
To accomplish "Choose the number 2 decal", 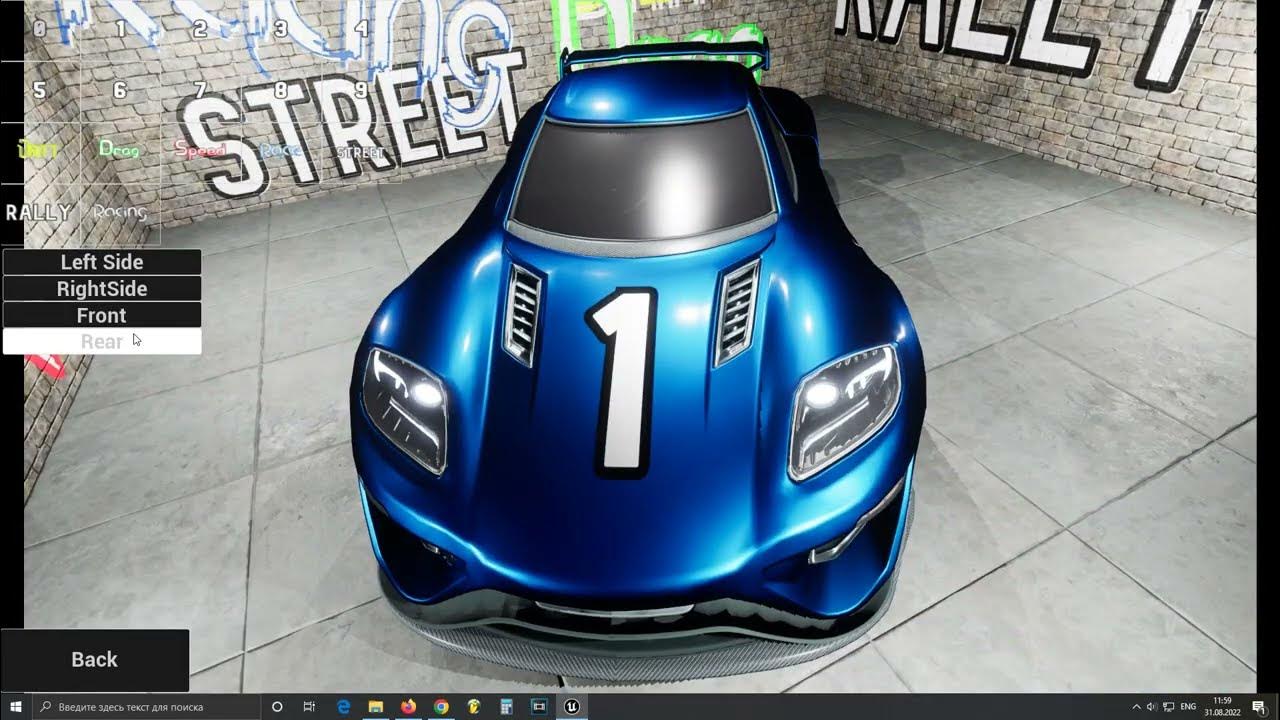I will click(x=200, y=30).
